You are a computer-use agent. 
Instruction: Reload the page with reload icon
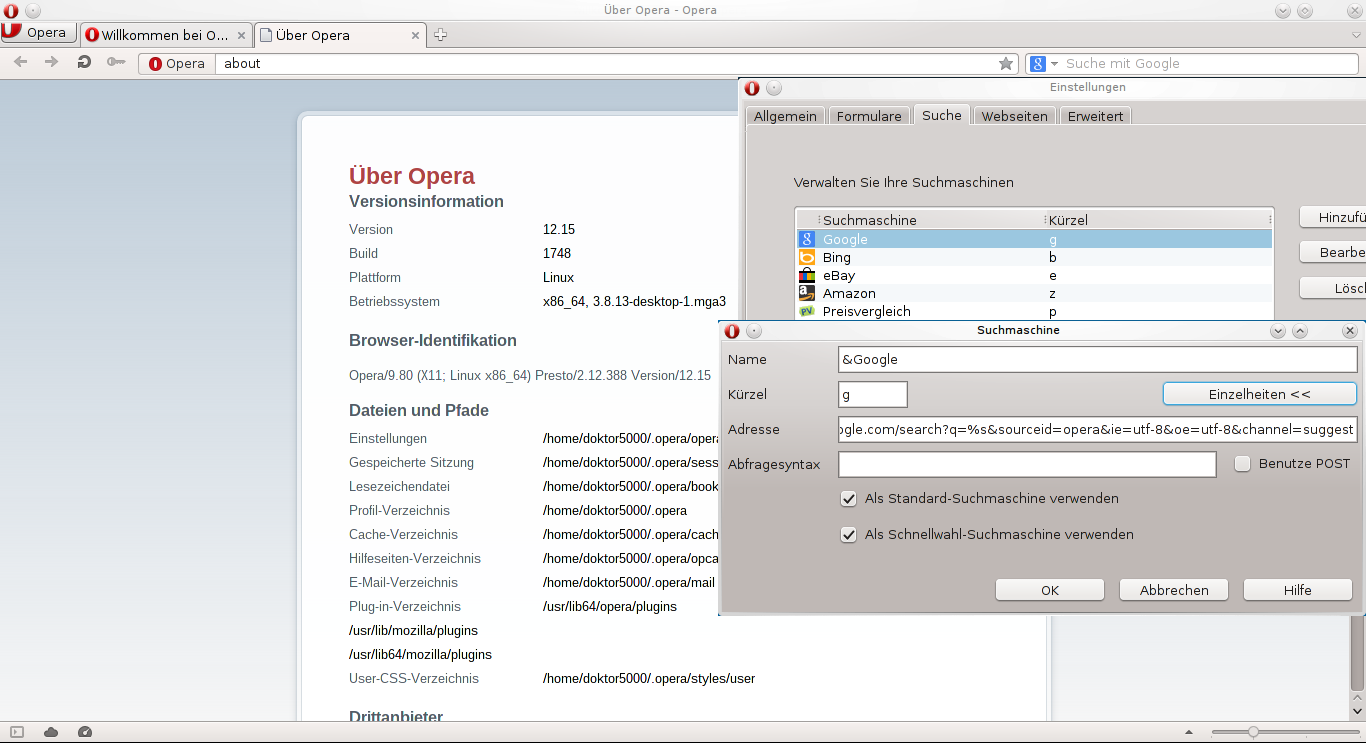[x=84, y=63]
